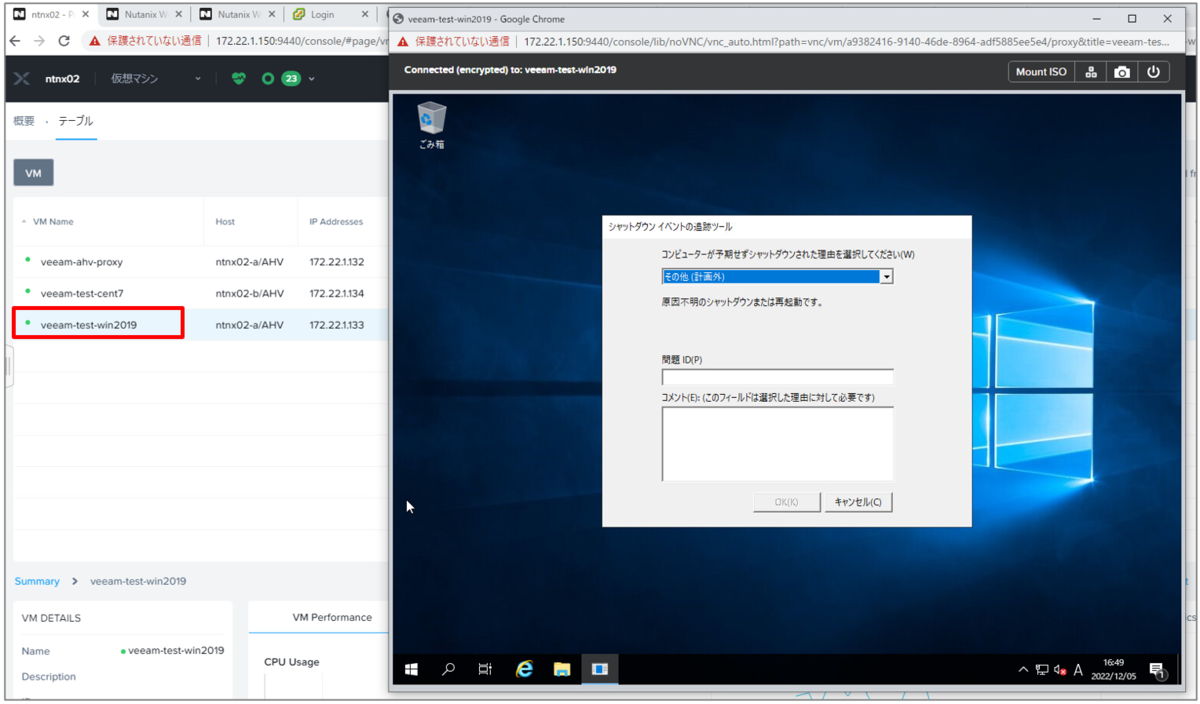The image size is (1200, 704).
Task: Switch to the ntnx02 browser tab
Action: [x=50, y=15]
